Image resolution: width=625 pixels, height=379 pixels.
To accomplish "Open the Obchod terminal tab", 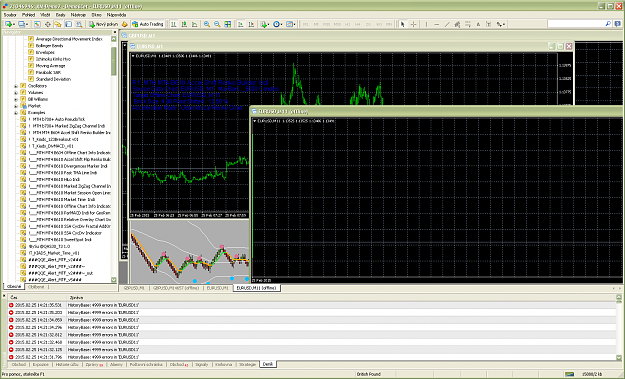I will (x=18, y=365).
